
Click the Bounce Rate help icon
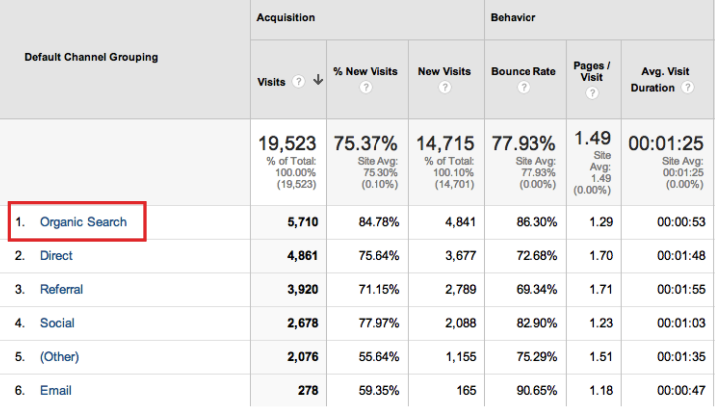(524, 87)
